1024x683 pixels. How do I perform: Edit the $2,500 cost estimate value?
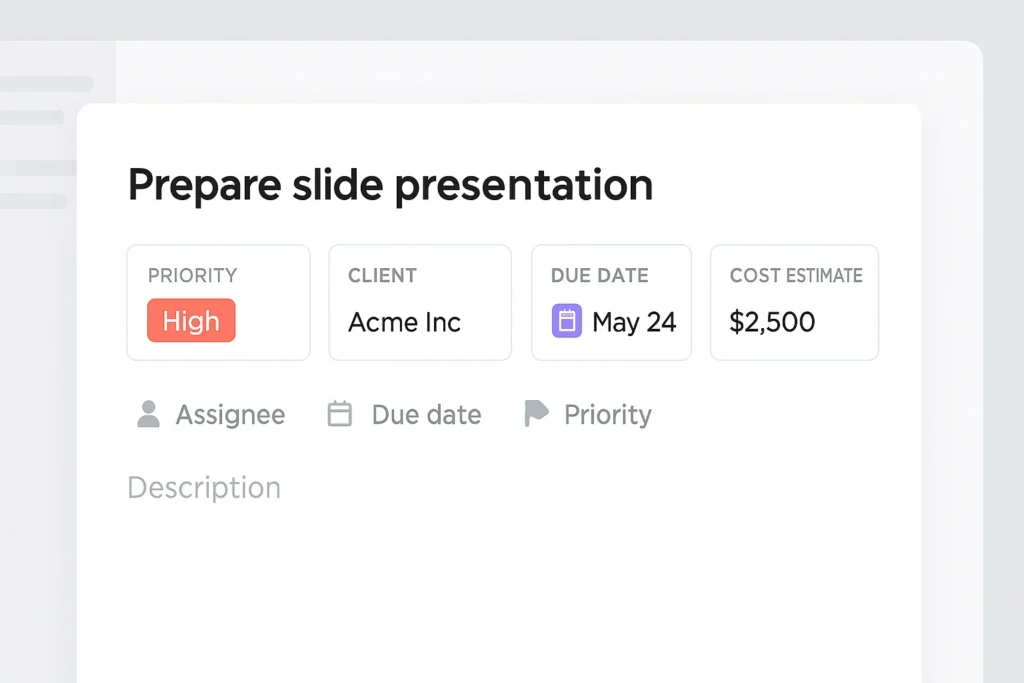(772, 322)
